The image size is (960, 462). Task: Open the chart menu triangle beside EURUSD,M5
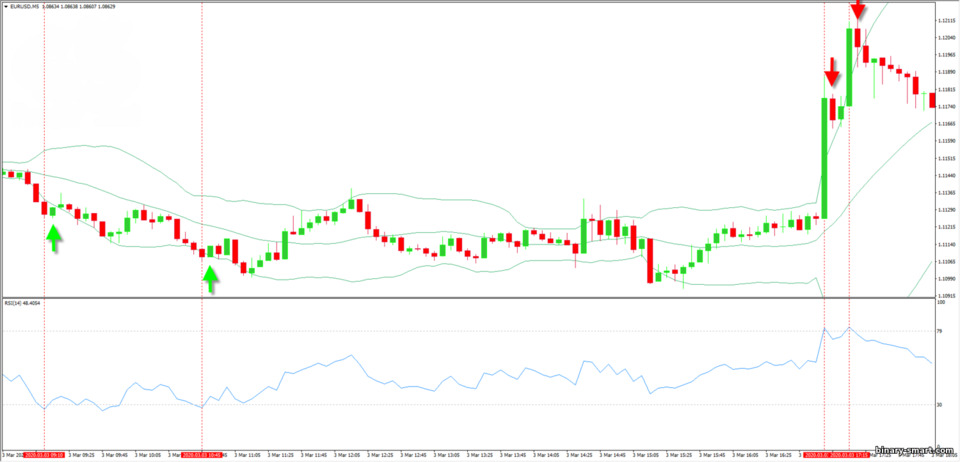[x=5, y=6]
